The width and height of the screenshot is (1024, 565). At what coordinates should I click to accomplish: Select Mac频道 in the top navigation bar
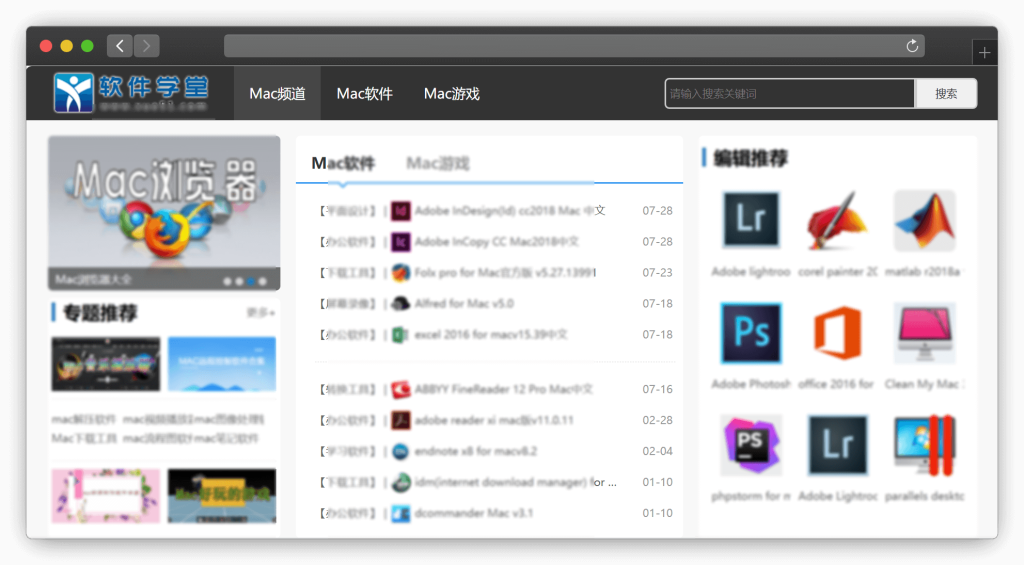(277, 94)
